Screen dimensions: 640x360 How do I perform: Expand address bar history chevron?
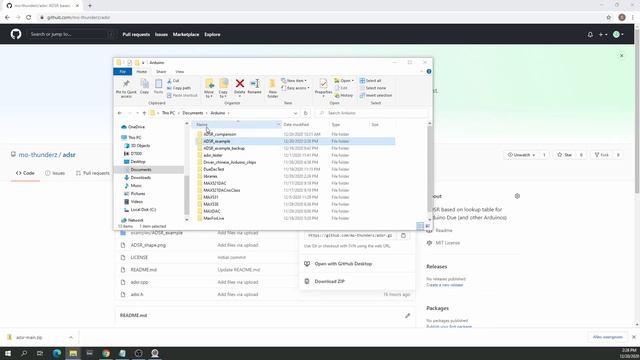pos(295,113)
